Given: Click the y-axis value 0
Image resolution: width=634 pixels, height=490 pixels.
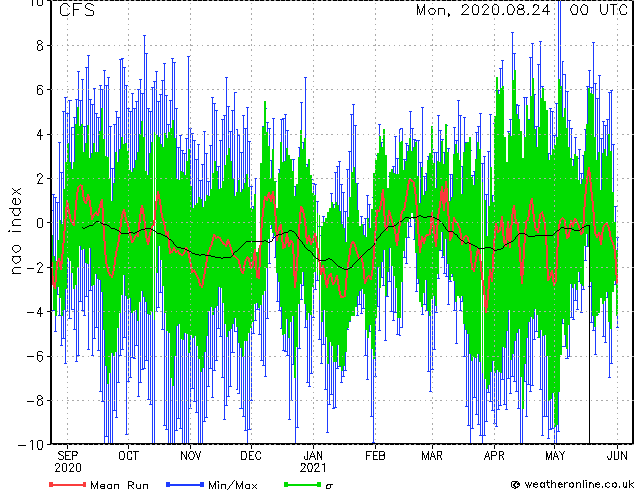Looking at the screenshot, I should [x=40, y=223].
